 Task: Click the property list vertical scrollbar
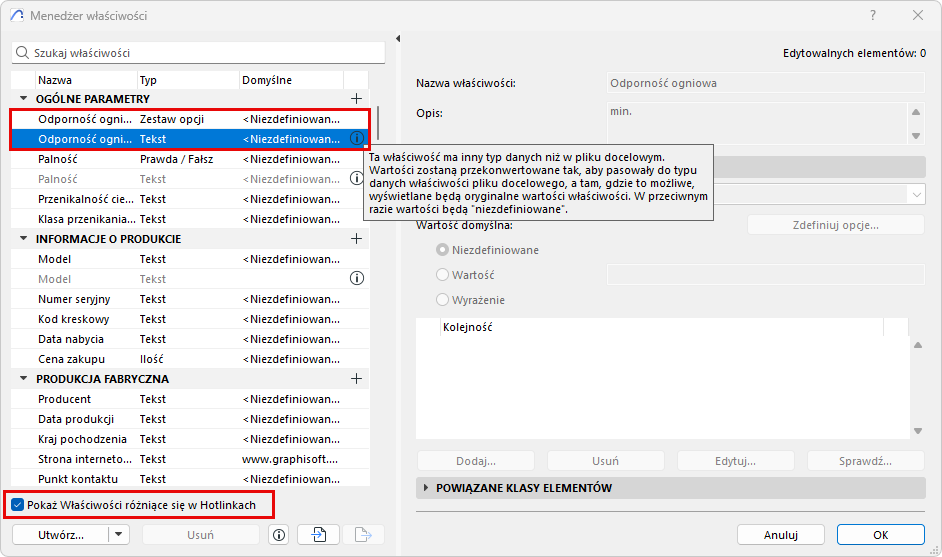[x=378, y=123]
